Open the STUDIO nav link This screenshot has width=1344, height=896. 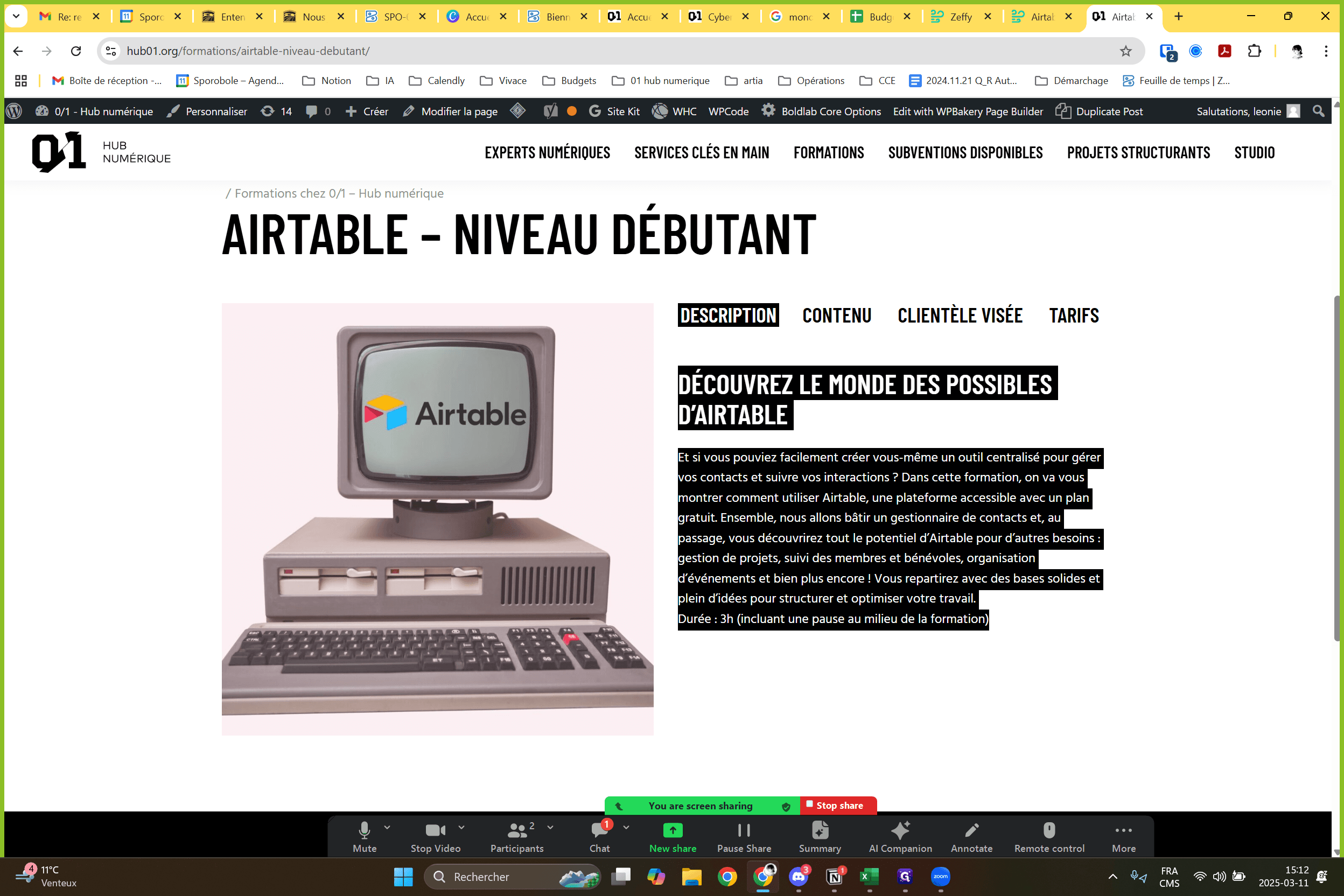[1254, 152]
